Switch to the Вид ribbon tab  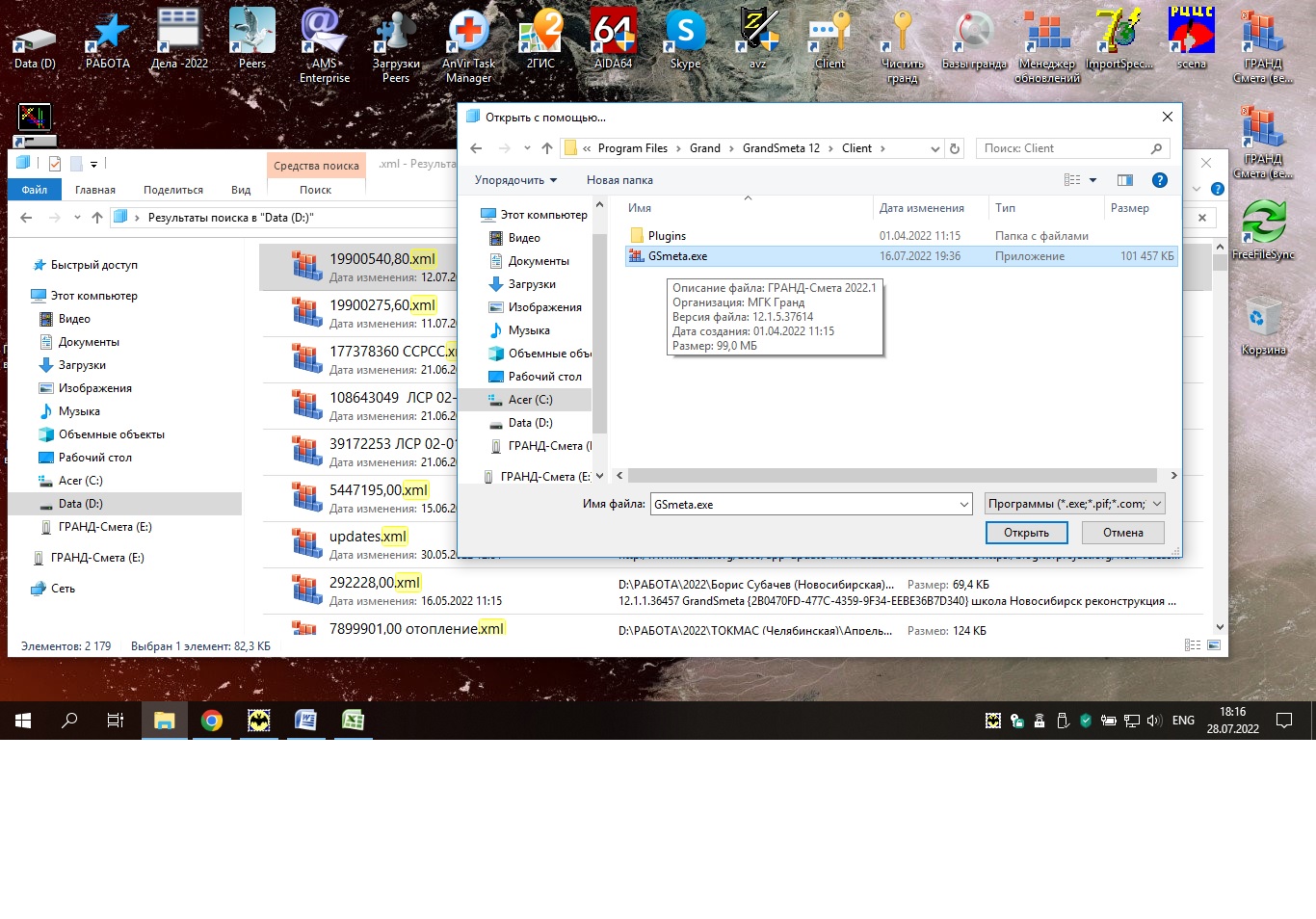tap(241, 190)
